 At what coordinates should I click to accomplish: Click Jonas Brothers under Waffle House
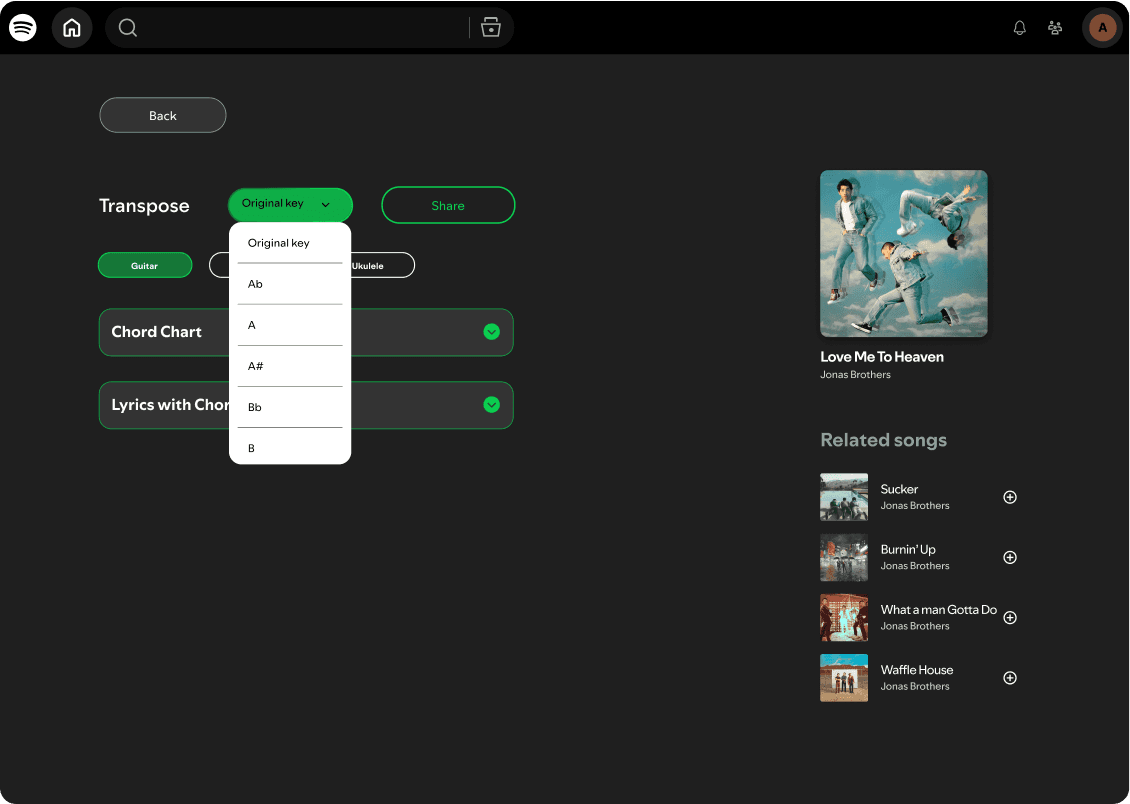[915, 687]
